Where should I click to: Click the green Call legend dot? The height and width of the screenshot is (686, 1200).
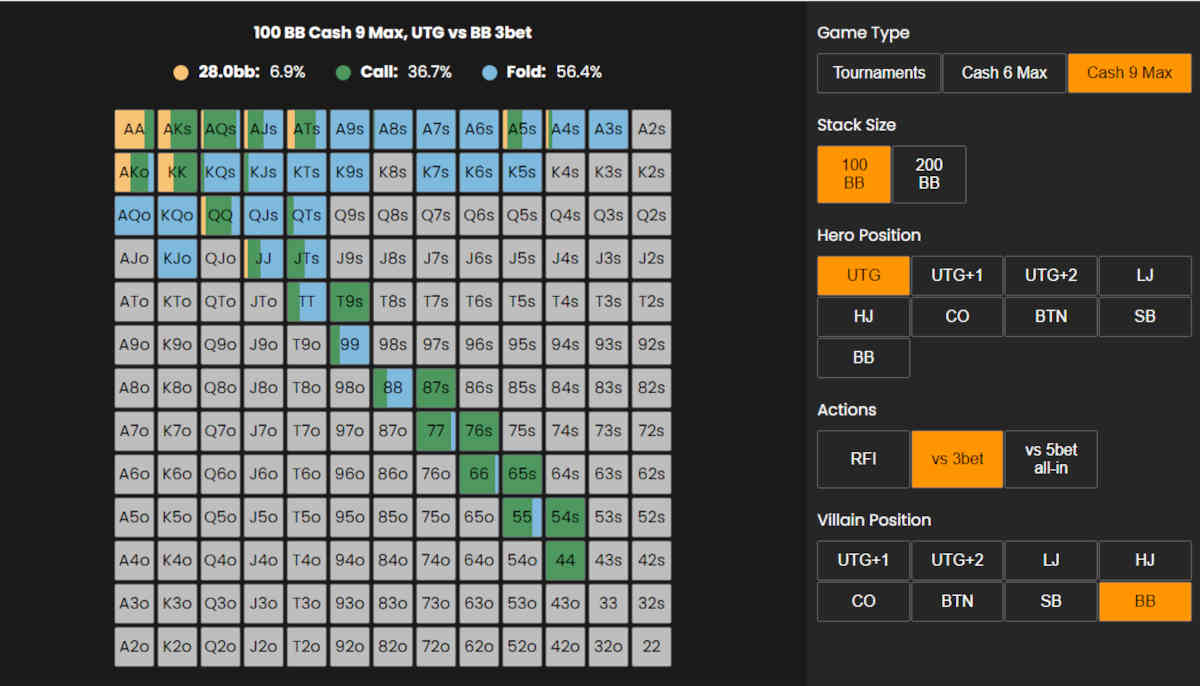point(343,72)
